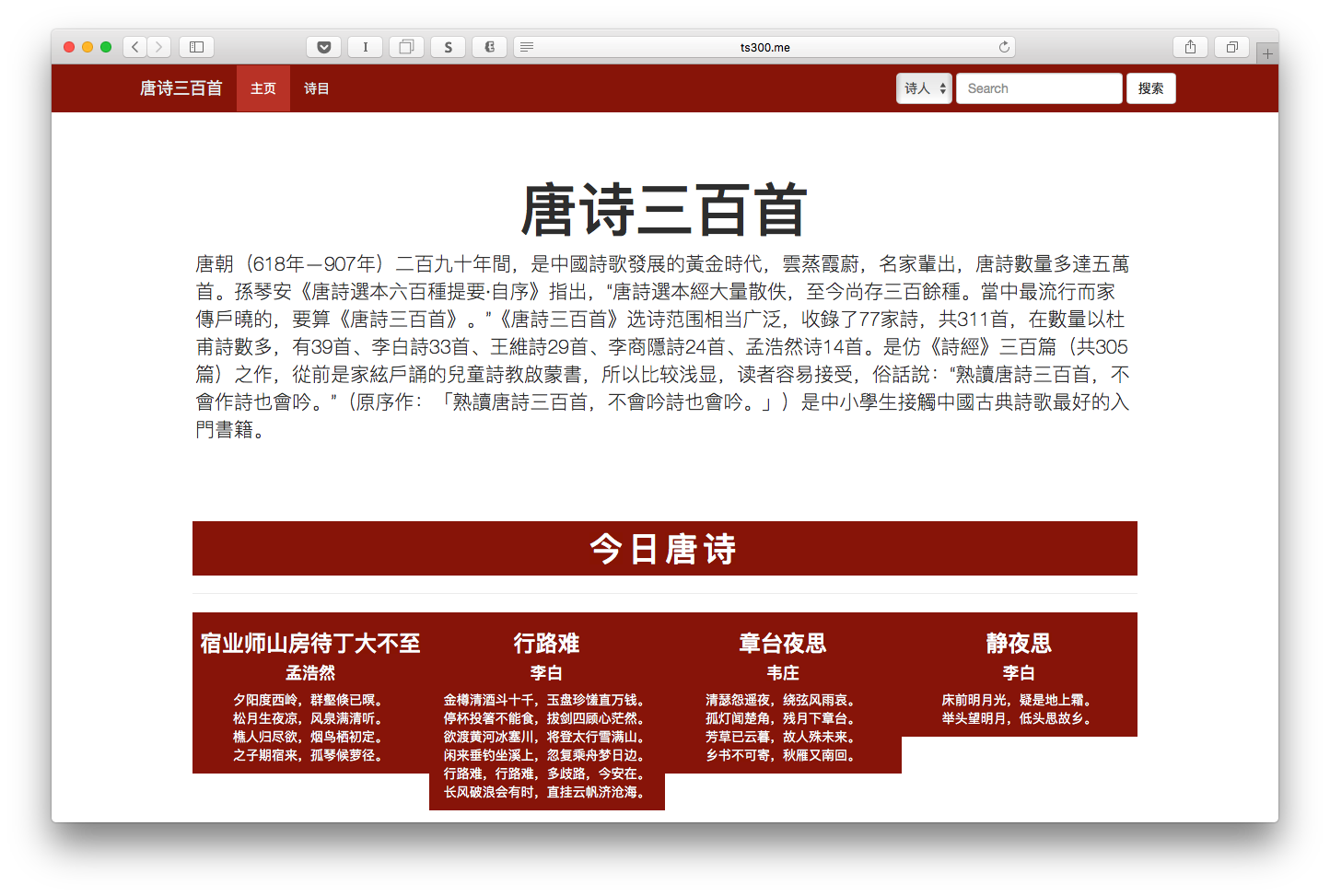Open the poem 宿业师山房待丁大不至

(x=310, y=643)
